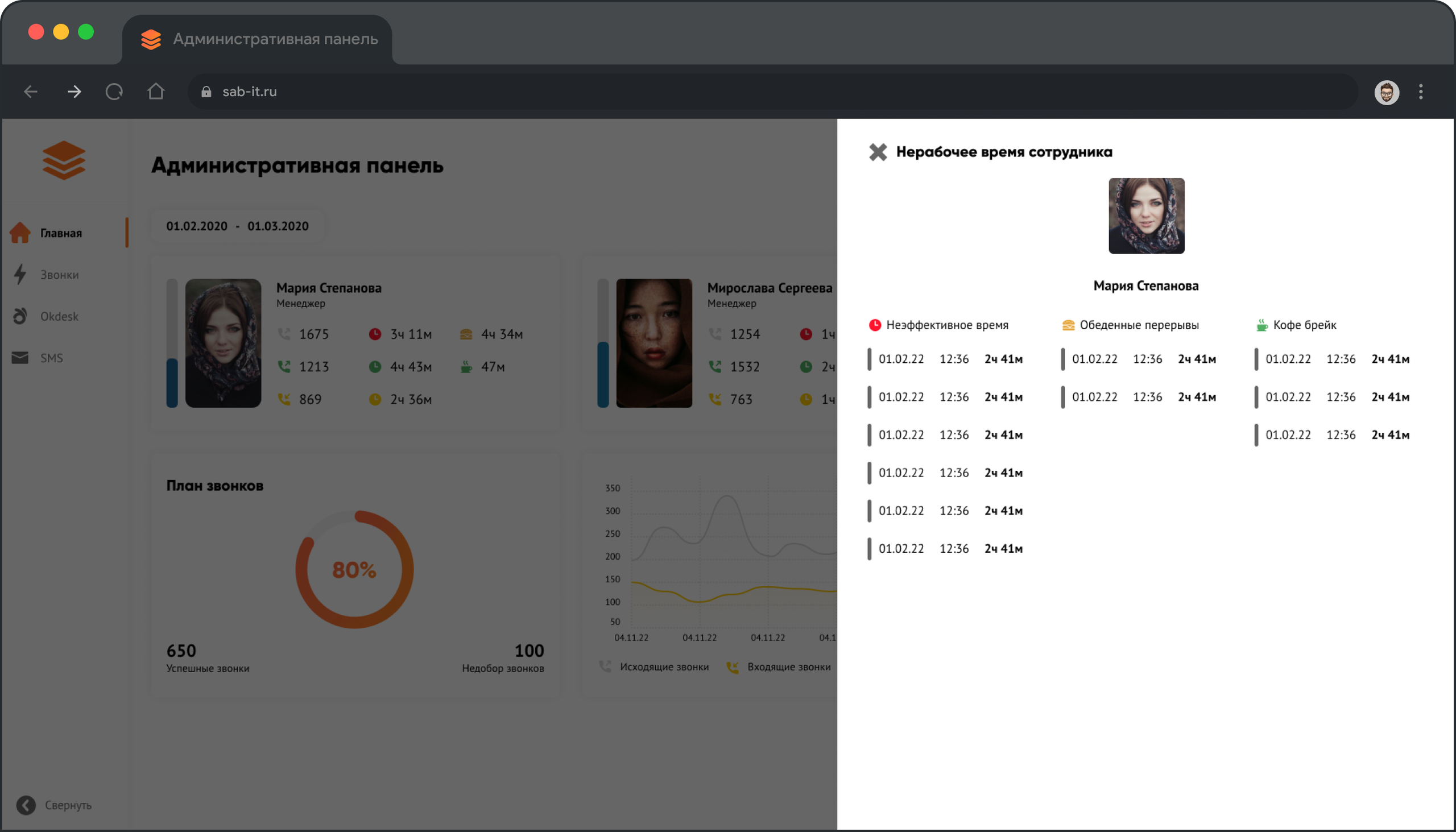Click the green Кофе брейк cup icon

[x=1261, y=325]
